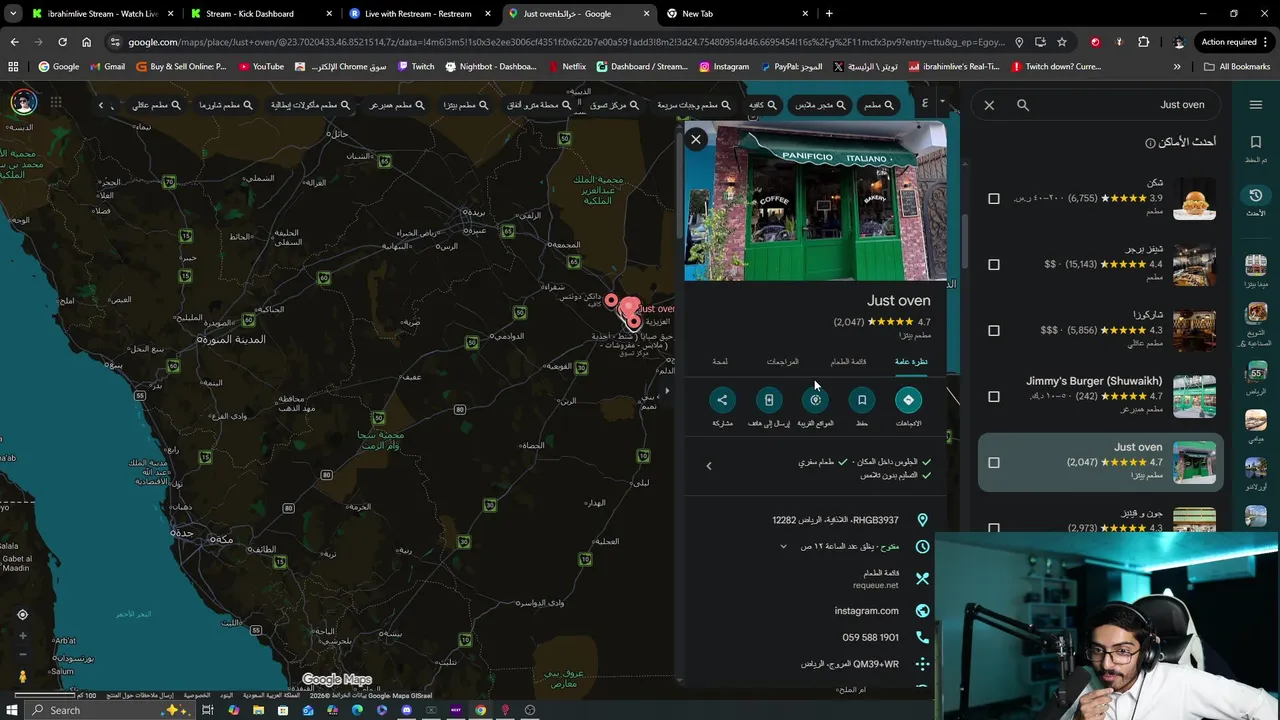Bookmark this page with star icon

[x=1062, y=42]
